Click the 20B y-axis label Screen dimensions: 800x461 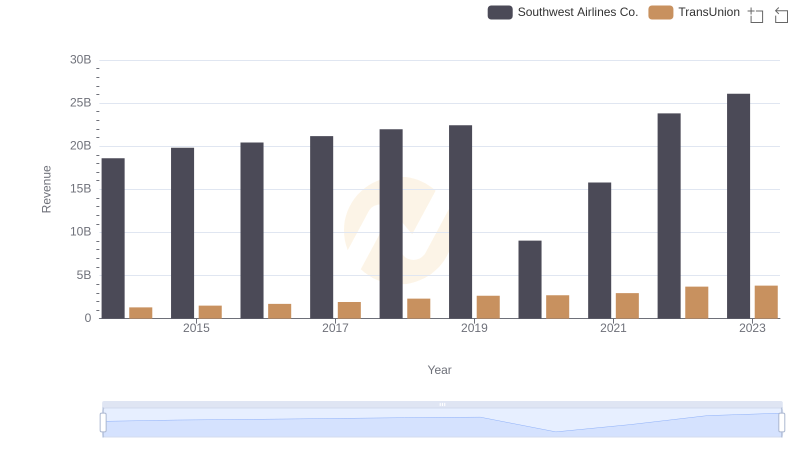(81, 146)
